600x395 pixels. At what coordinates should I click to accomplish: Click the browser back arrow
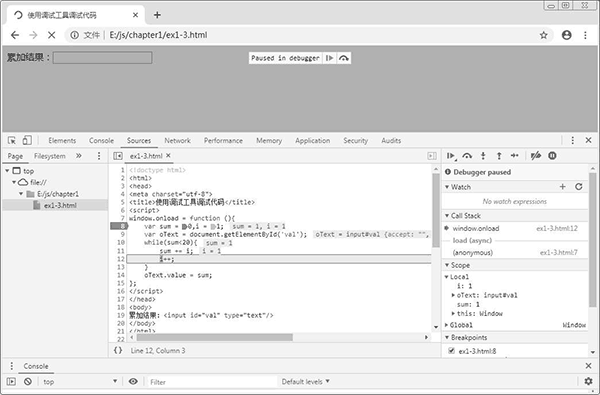pyautogui.click(x=15, y=35)
